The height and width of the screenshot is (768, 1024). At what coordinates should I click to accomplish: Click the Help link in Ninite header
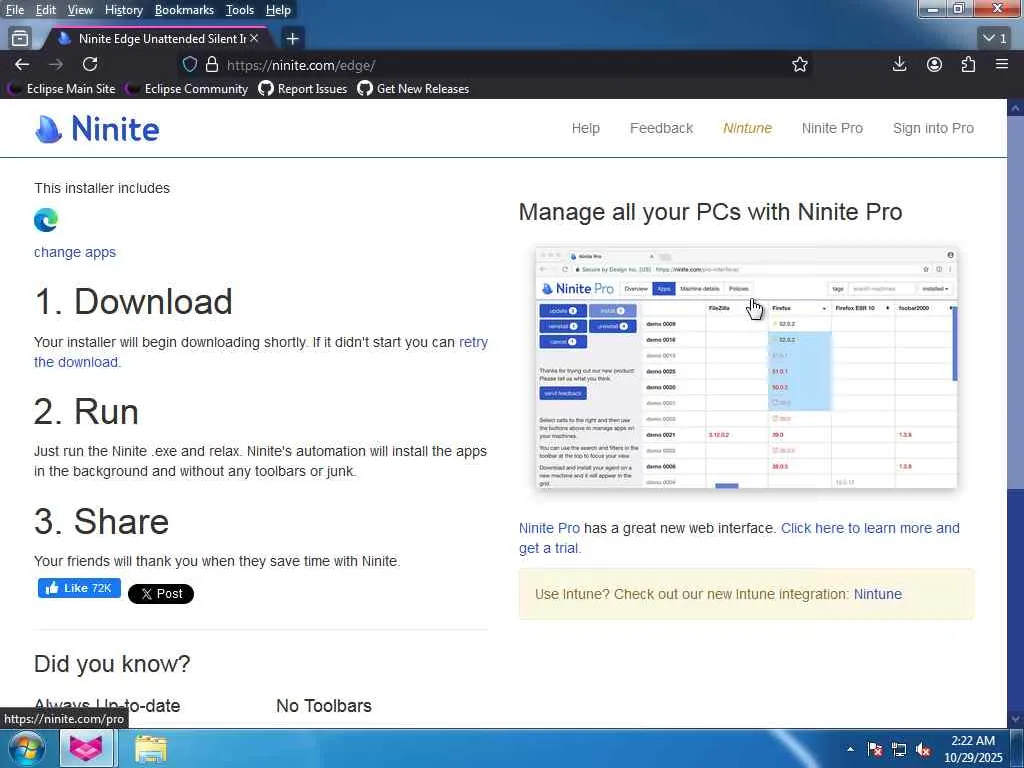[586, 128]
